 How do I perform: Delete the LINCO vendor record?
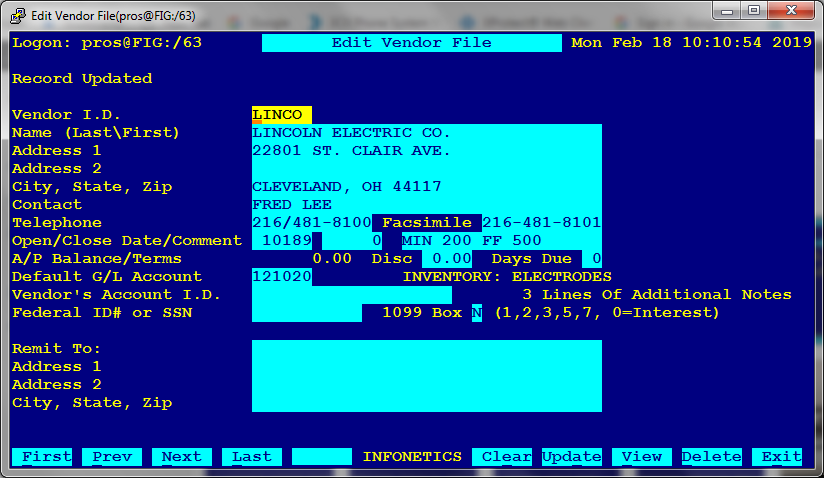(712, 457)
